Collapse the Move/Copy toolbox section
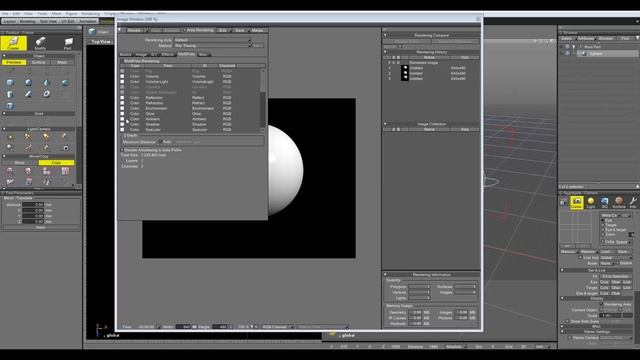 (4, 156)
